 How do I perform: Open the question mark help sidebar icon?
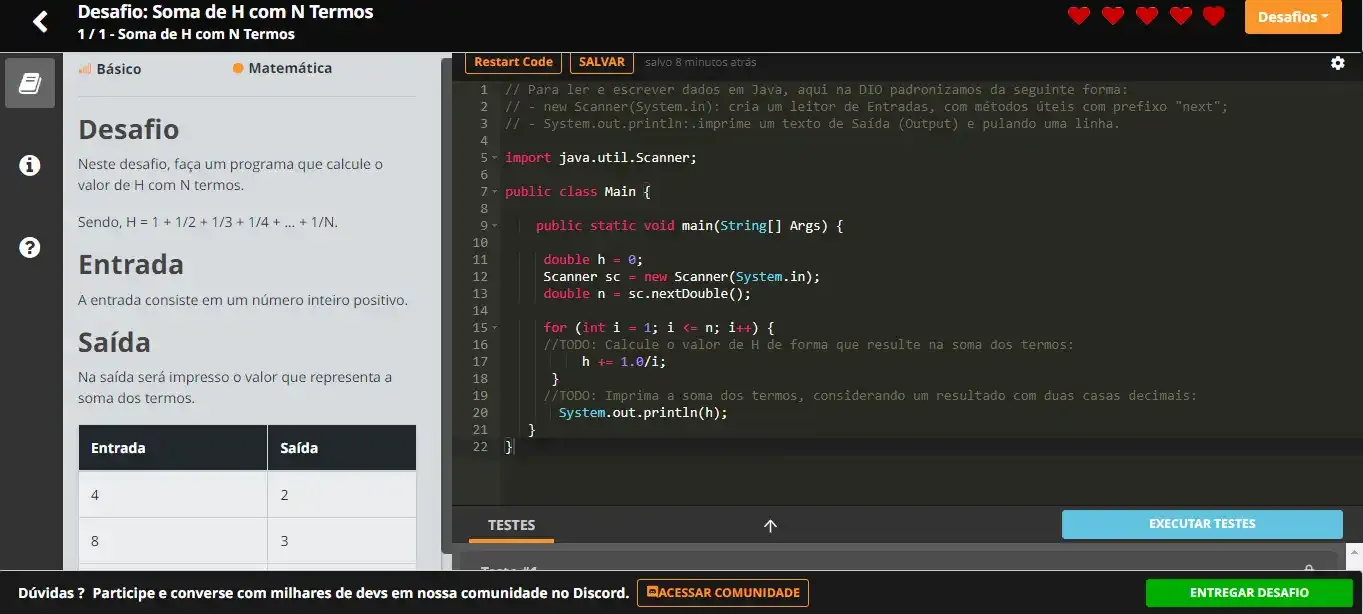pos(30,247)
